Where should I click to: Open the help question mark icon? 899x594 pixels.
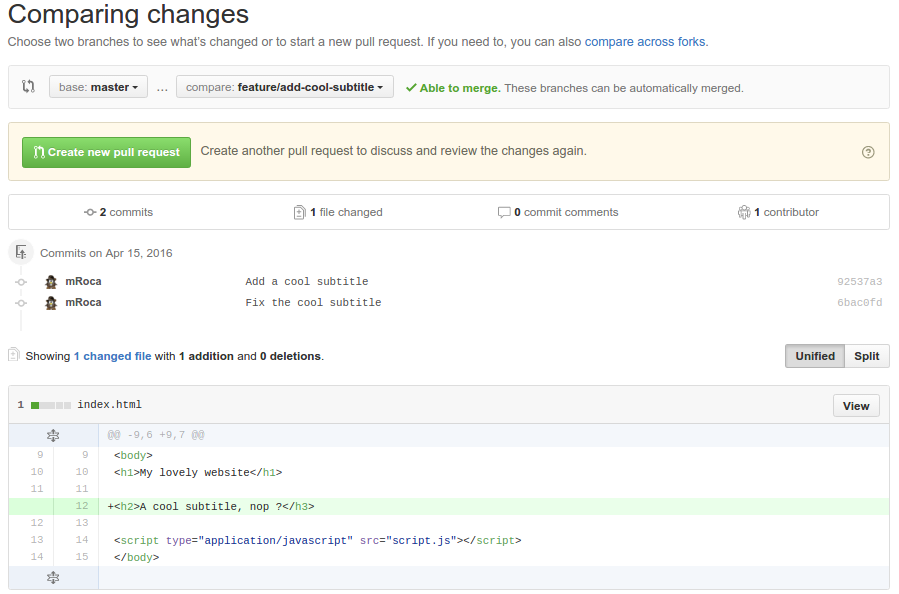pyautogui.click(x=867, y=151)
